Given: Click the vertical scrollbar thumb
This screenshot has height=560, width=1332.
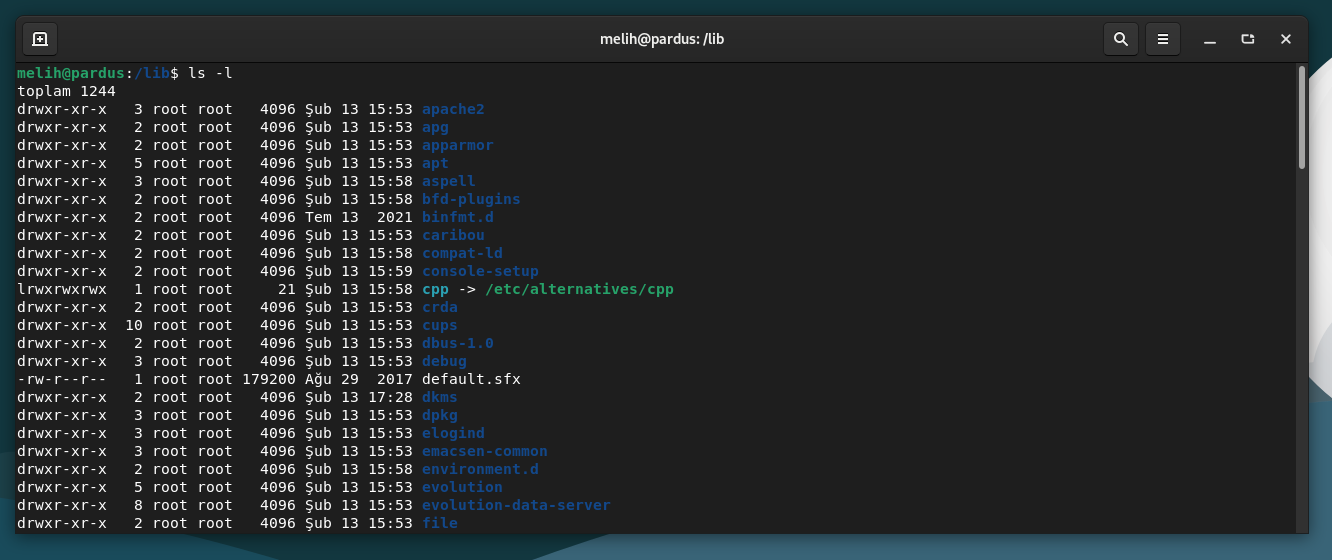Looking at the screenshot, I should 1301,117.
